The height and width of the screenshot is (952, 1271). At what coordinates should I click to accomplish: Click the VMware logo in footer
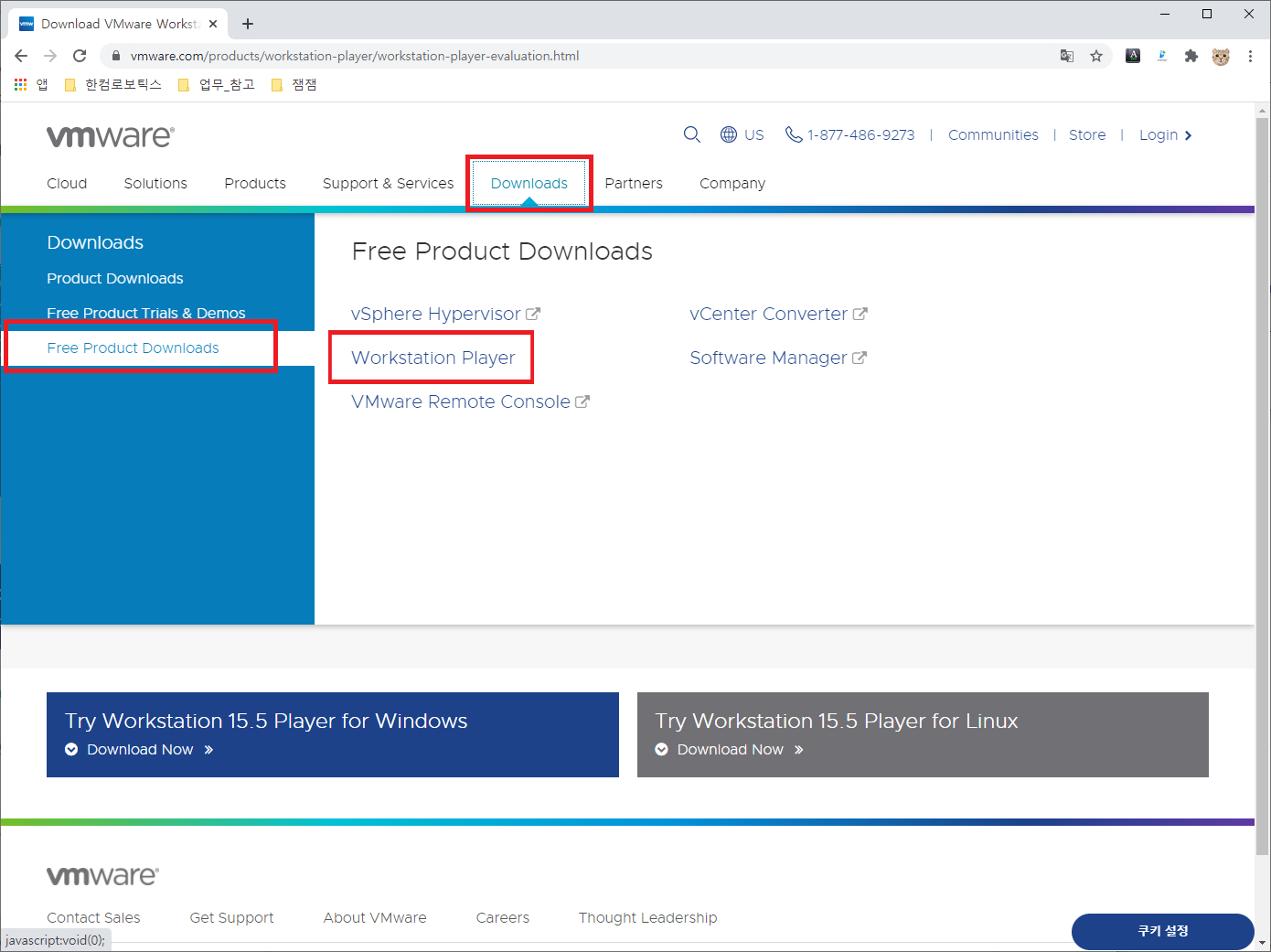pos(103,875)
